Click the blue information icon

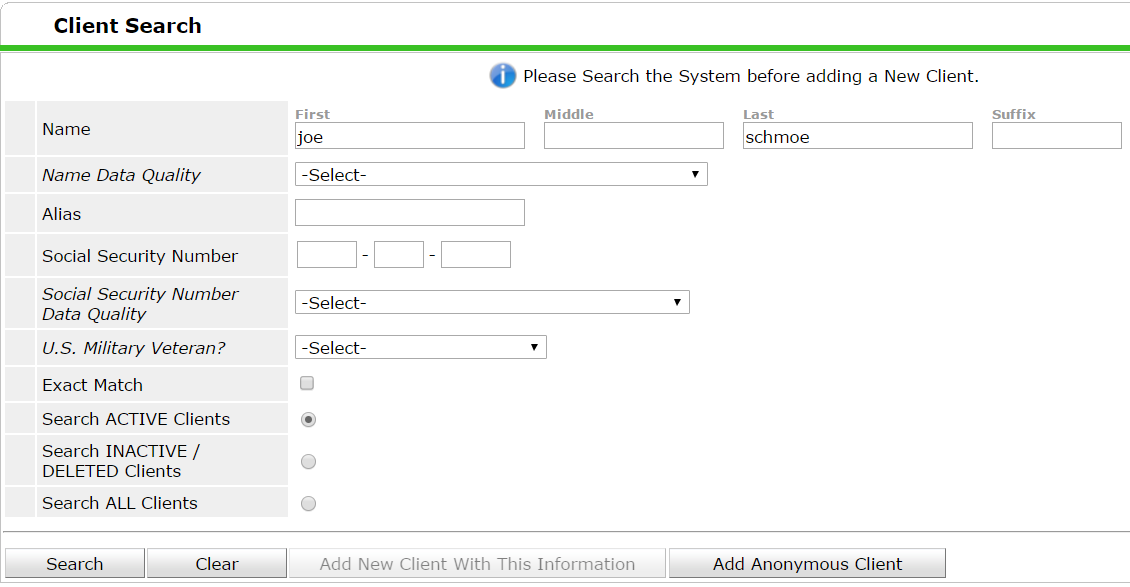coord(502,76)
